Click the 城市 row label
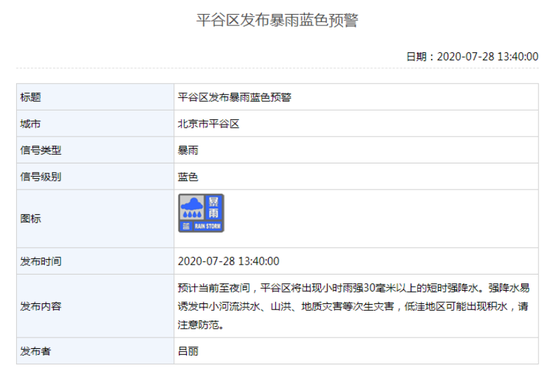The image size is (550, 369). pyautogui.click(x=31, y=124)
